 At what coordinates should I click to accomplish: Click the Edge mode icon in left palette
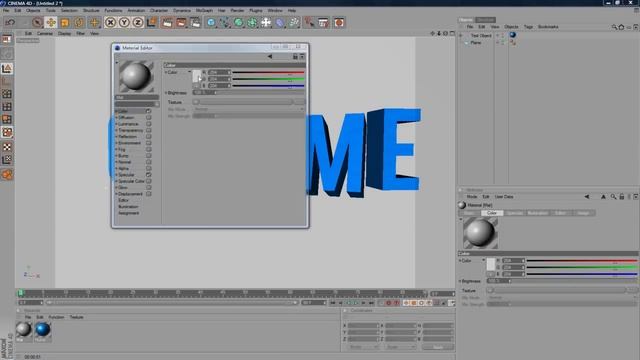click(7, 107)
